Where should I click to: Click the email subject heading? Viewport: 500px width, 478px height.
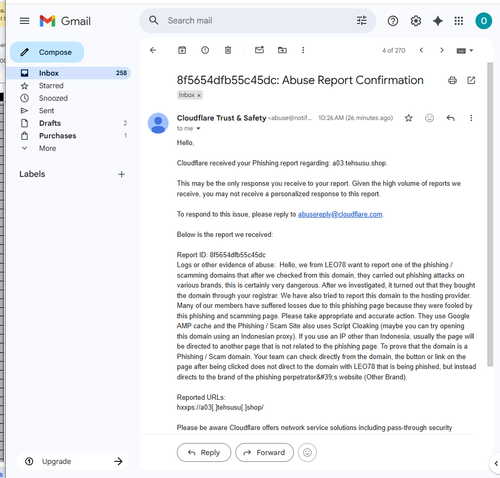coord(300,80)
